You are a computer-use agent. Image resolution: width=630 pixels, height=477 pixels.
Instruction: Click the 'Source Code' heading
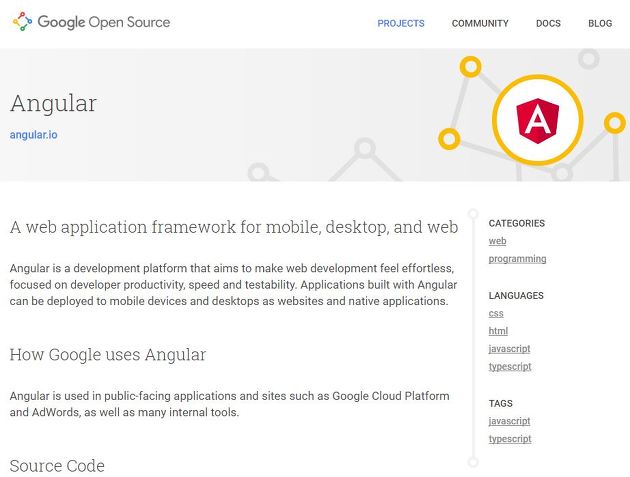point(57,466)
